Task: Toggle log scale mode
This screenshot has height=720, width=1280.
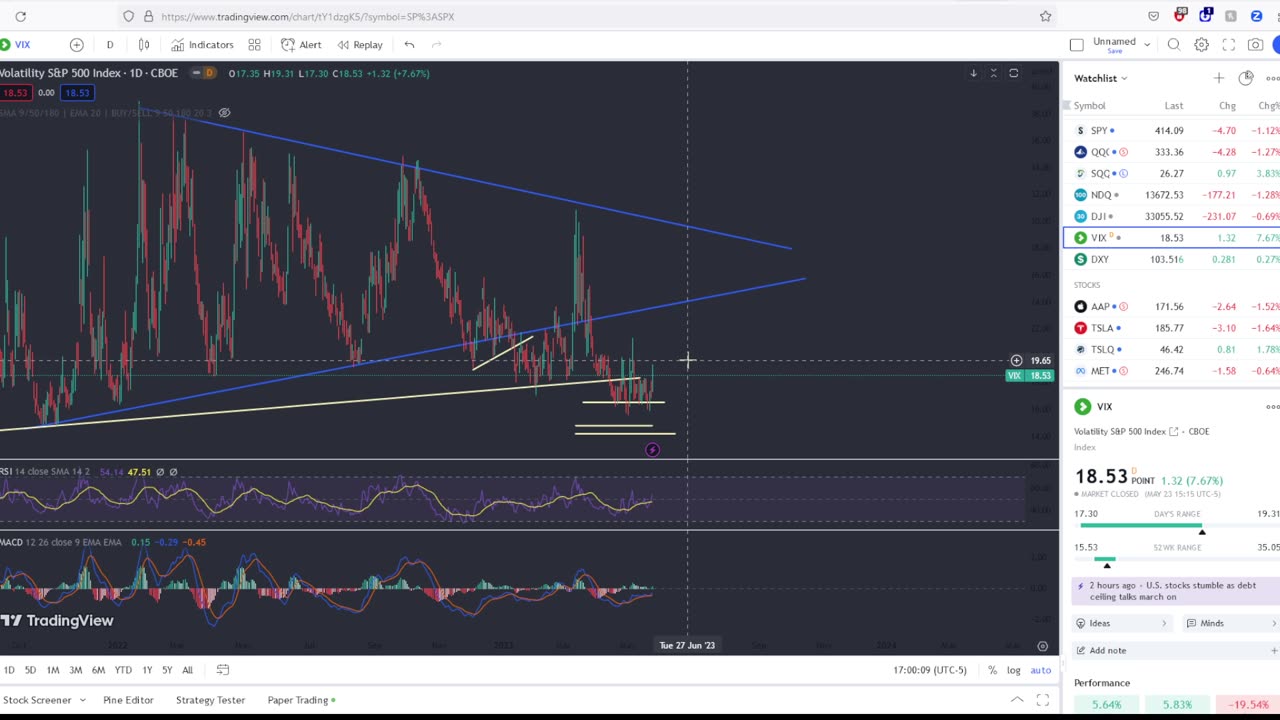Action: (x=1014, y=670)
